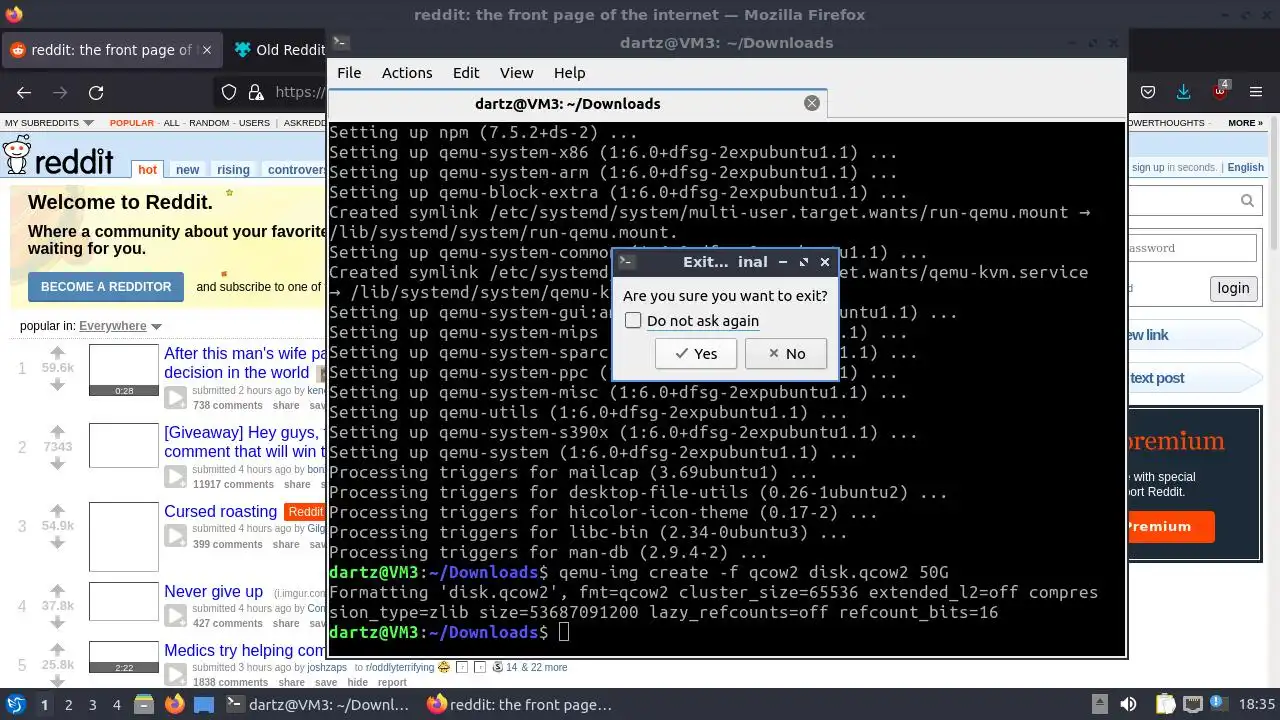Select the 'rising' sorting tab

point(233,169)
